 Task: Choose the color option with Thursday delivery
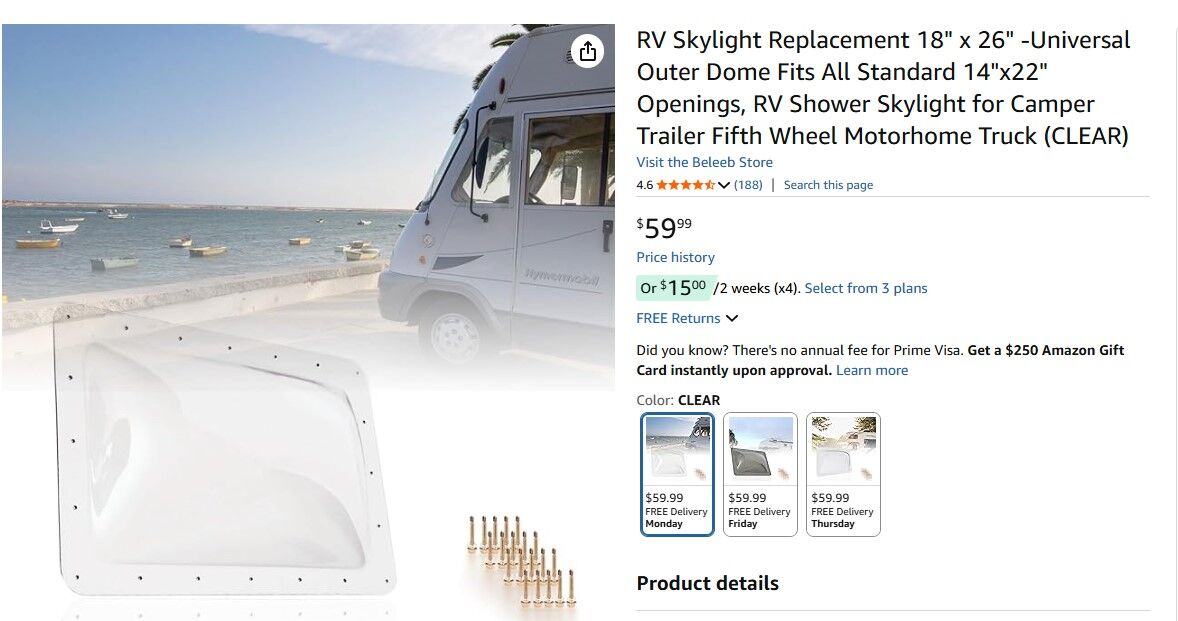843,474
